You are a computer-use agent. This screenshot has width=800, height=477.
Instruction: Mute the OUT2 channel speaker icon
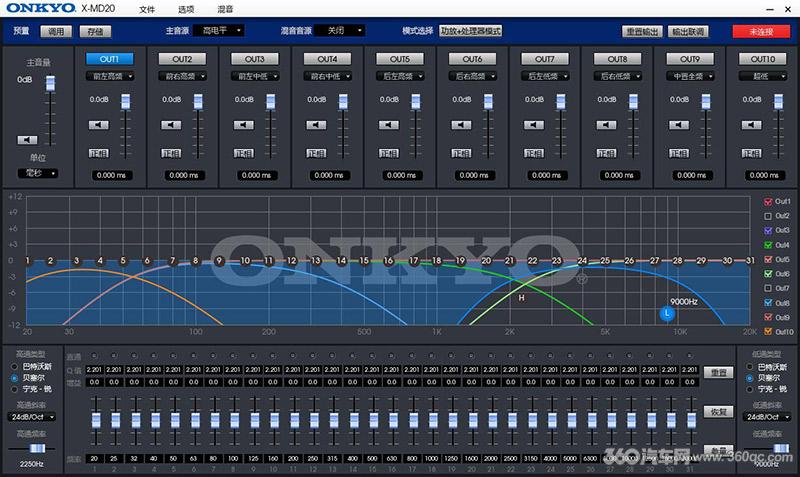(x=171, y=125)
